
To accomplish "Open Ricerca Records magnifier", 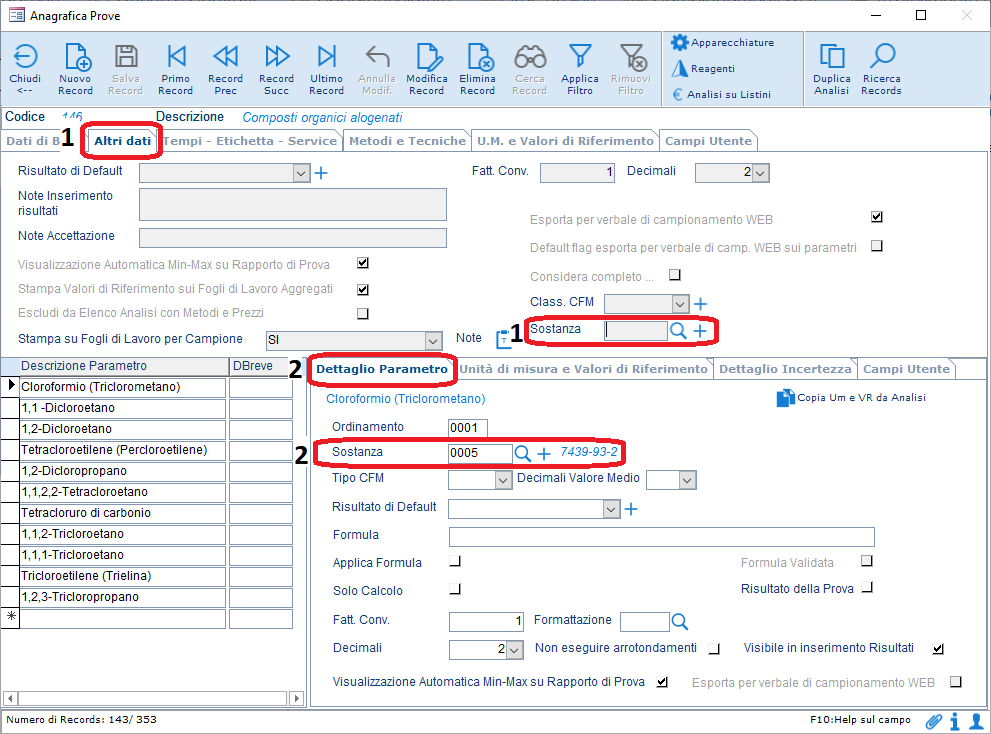I will click(x=881, y=69).
